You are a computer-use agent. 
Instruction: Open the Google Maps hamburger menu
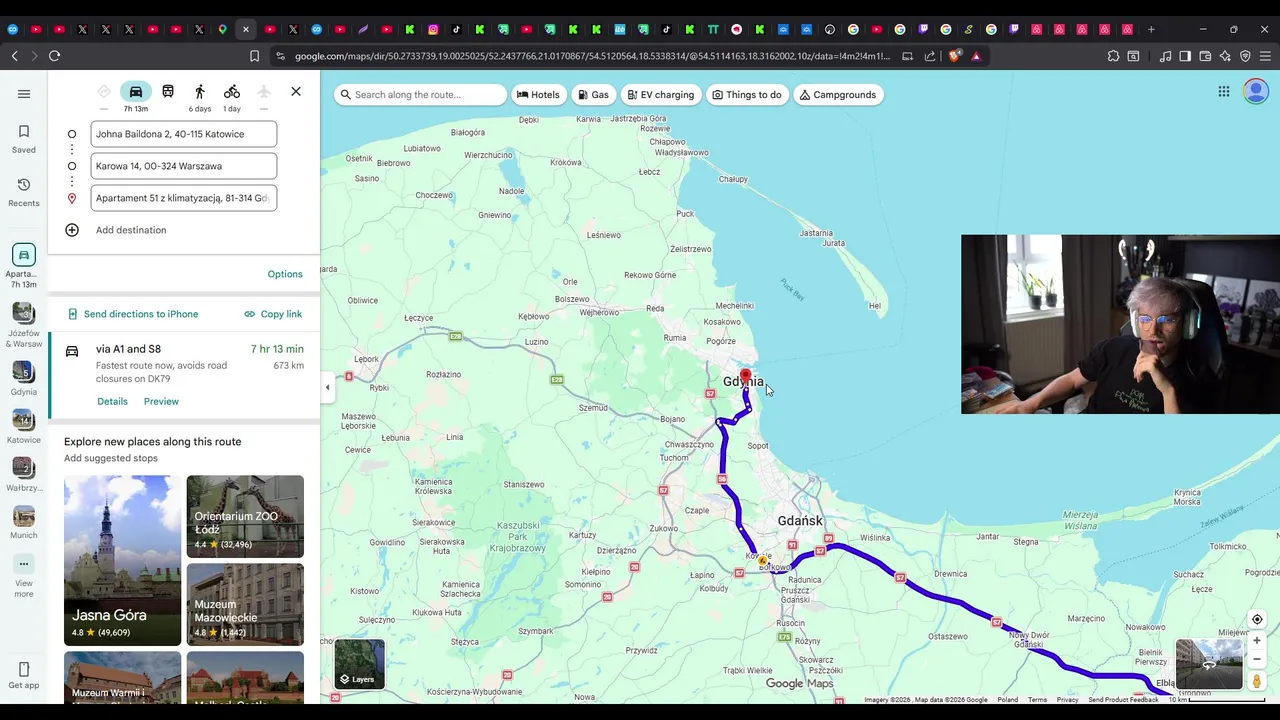coord(24,94)
